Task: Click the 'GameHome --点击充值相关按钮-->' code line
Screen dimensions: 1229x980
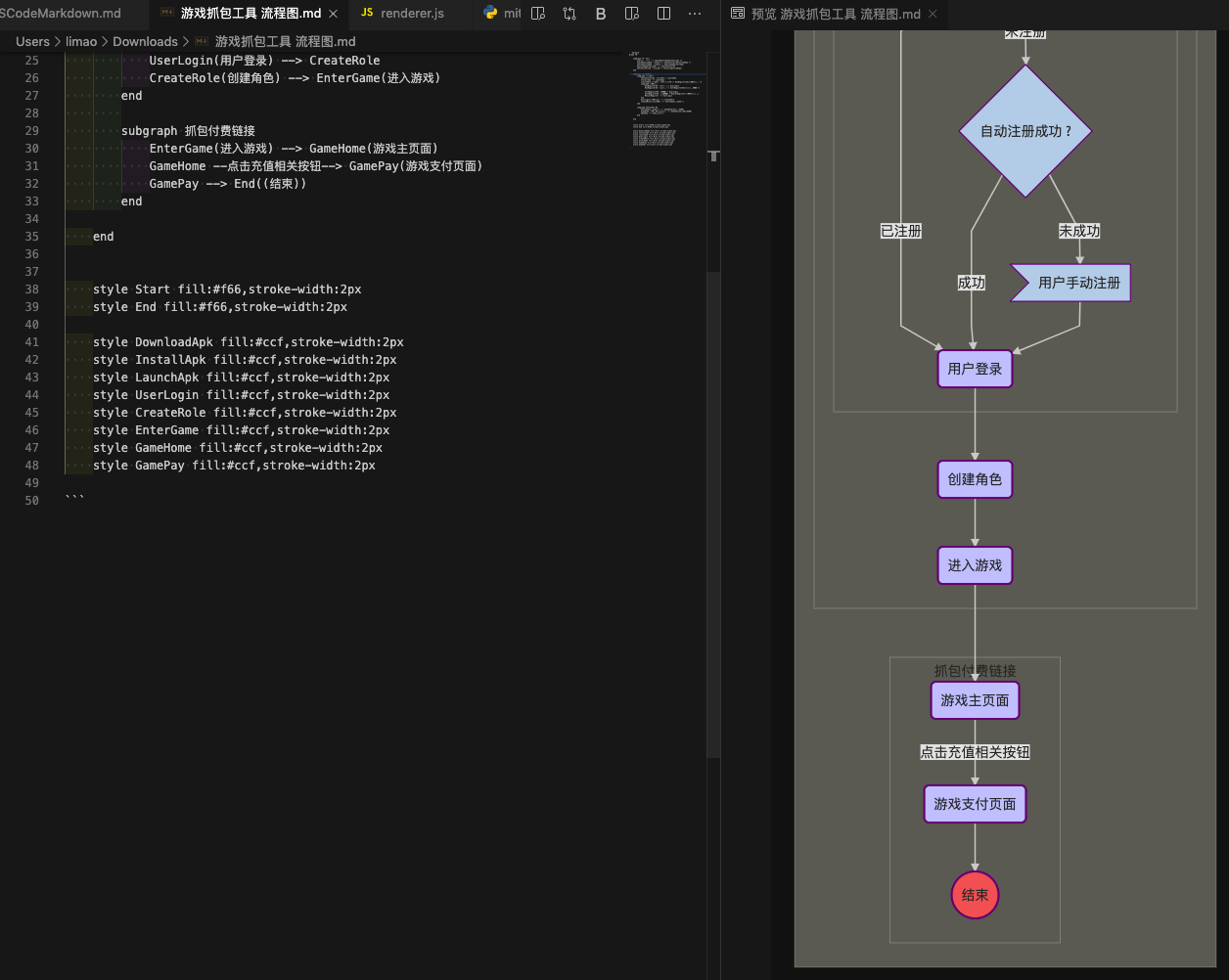Action: coord(316,166)
